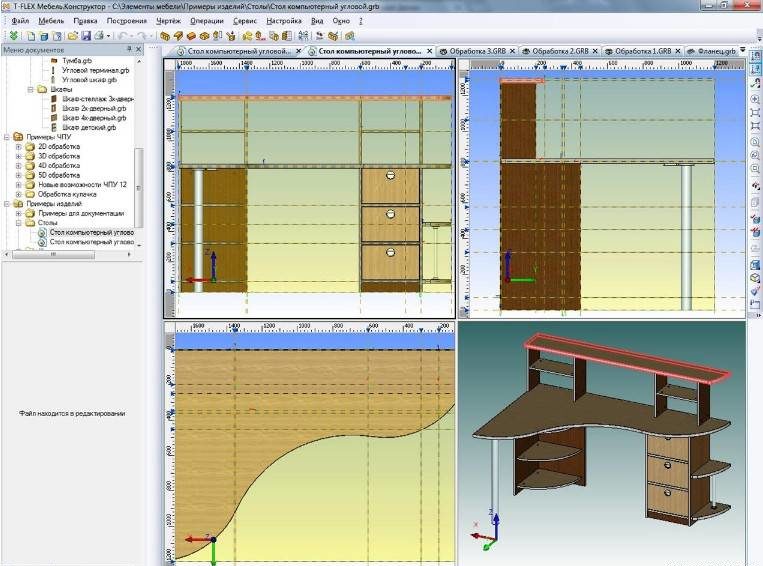Select Шкаф 2х-дверный.grb file
The image size is (763, 566).
tap(94, 109)
